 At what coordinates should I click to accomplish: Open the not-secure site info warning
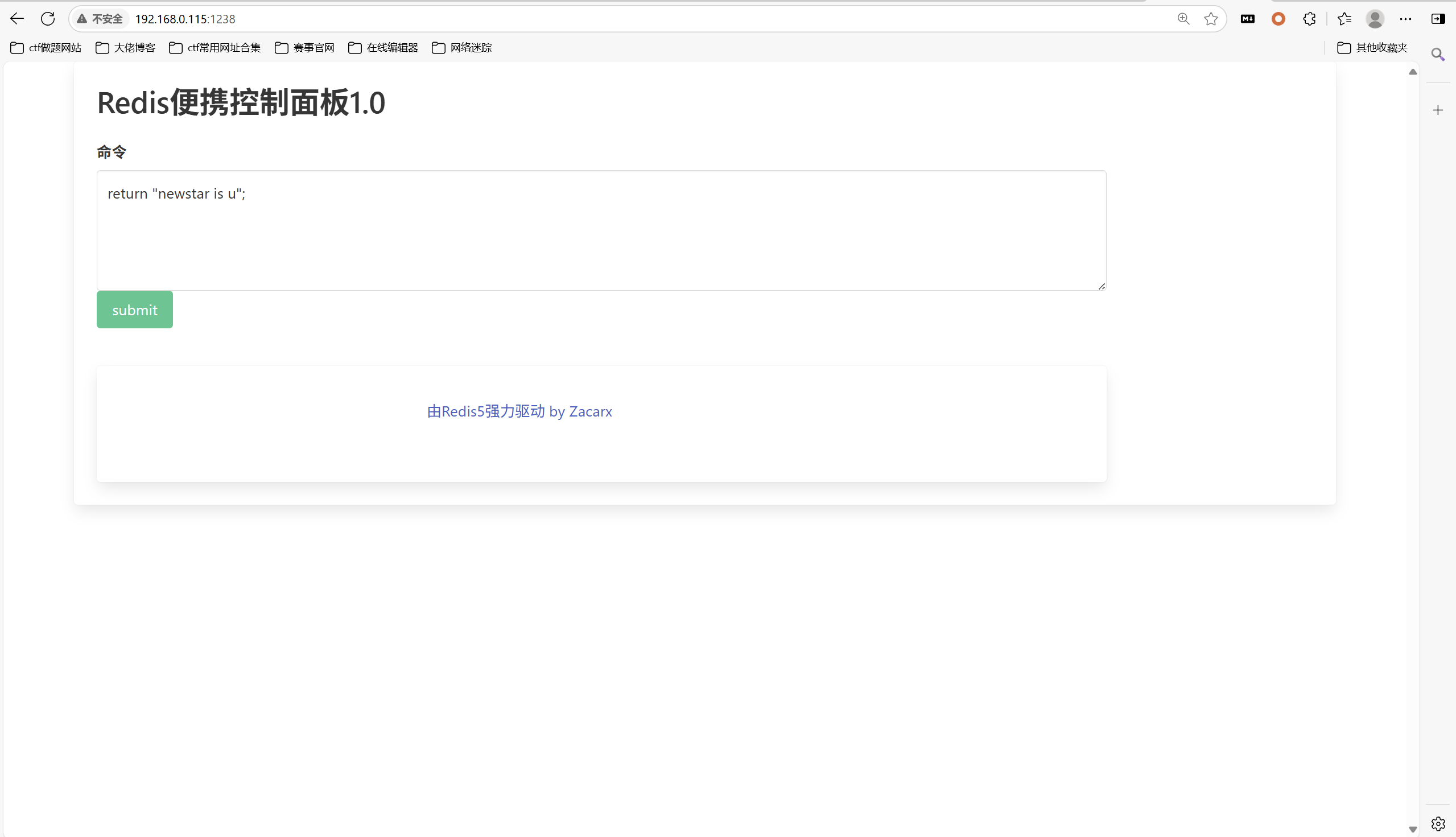[x=100, y=19]
